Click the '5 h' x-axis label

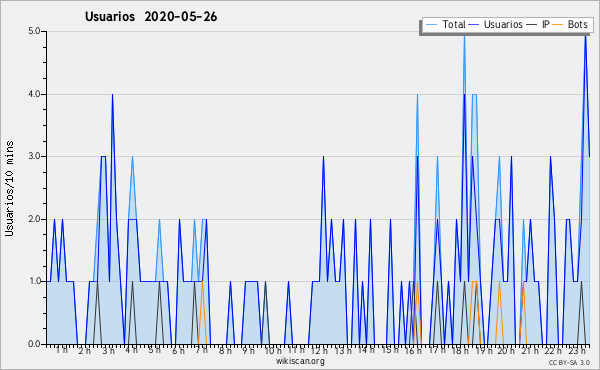154,350
